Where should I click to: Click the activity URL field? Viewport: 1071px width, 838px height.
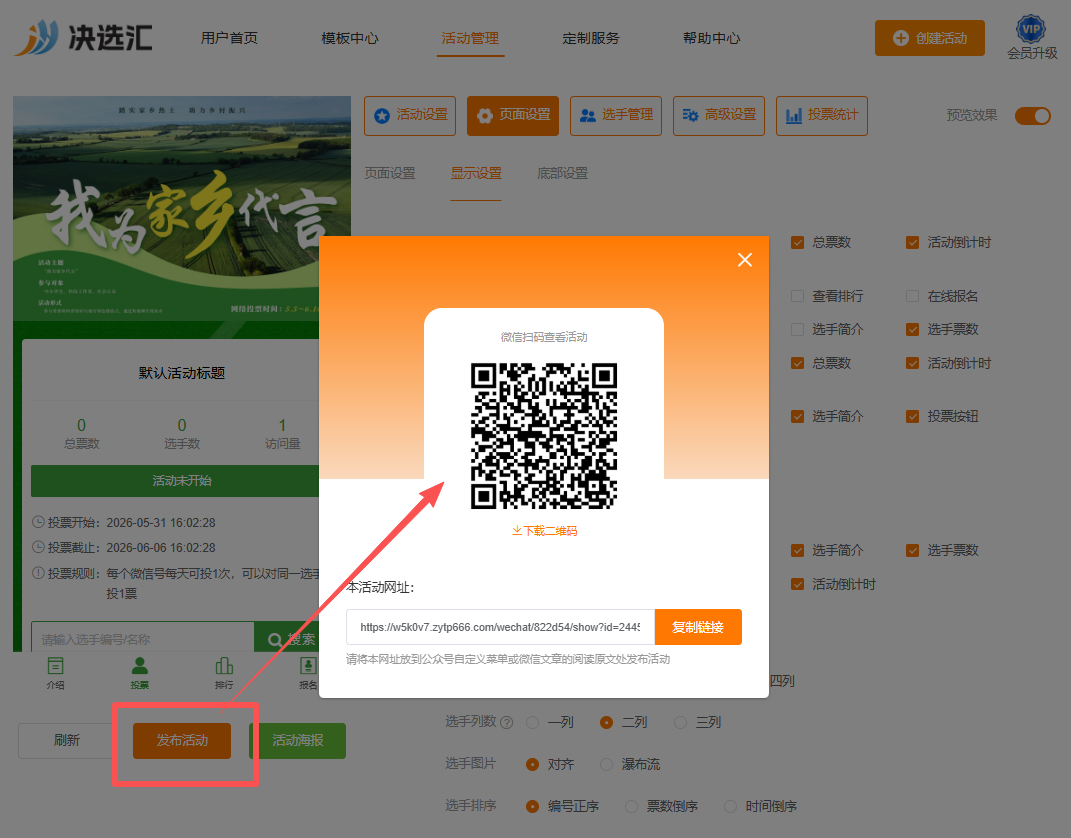(500, 627)
